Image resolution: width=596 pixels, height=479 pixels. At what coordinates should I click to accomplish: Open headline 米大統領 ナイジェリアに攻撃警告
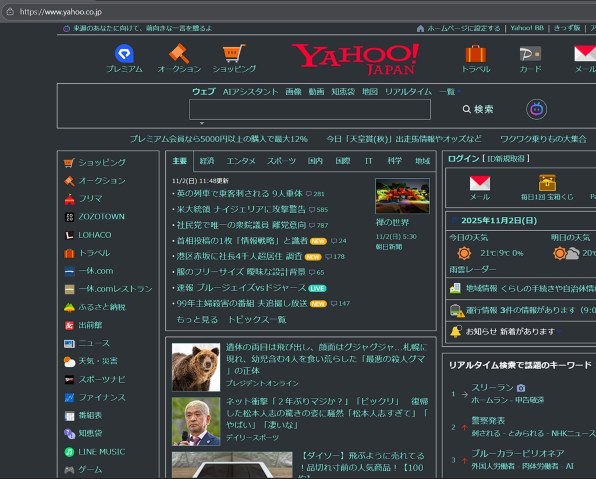[241, 209]
